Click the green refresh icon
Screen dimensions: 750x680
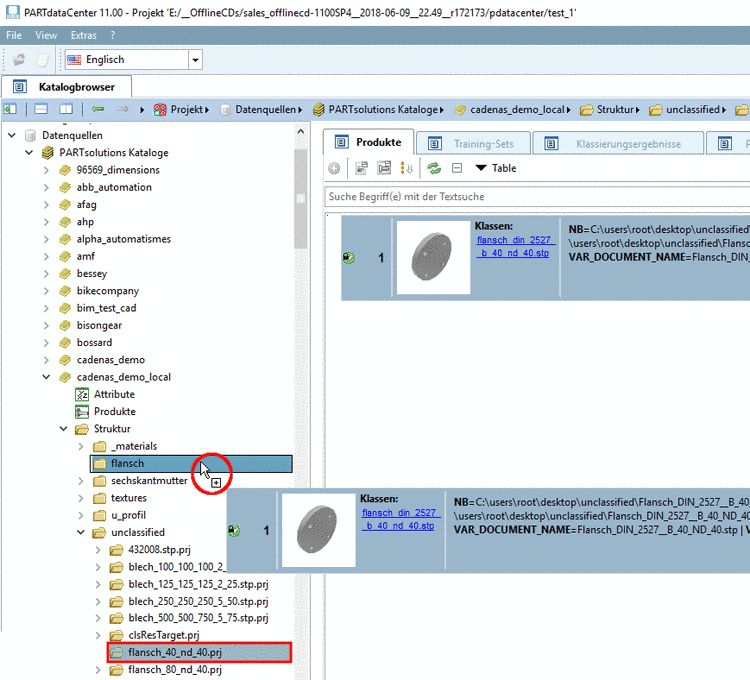click(434, 168)
